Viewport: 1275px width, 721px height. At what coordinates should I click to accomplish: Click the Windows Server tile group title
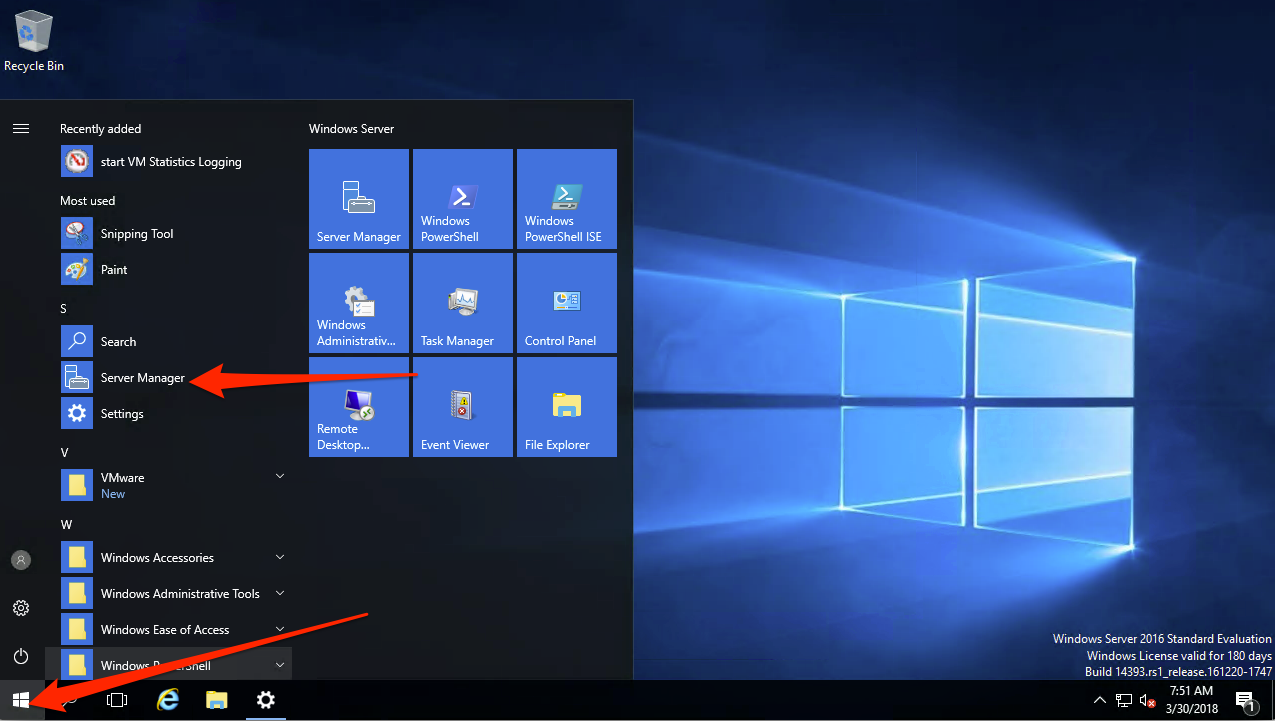[x=351, y=129]
